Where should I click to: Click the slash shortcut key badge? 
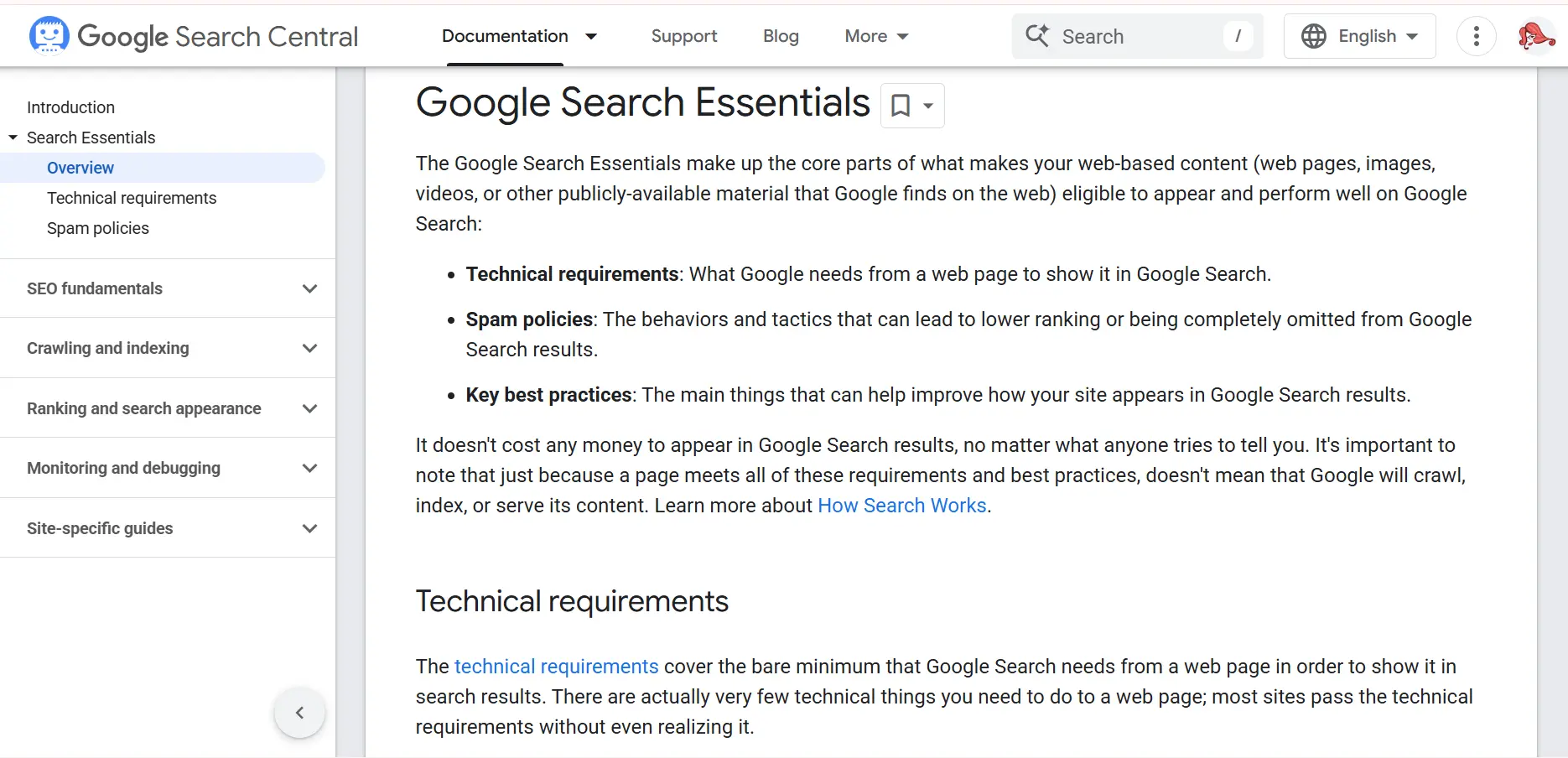pyautogui.click(x=1238, y=36)
